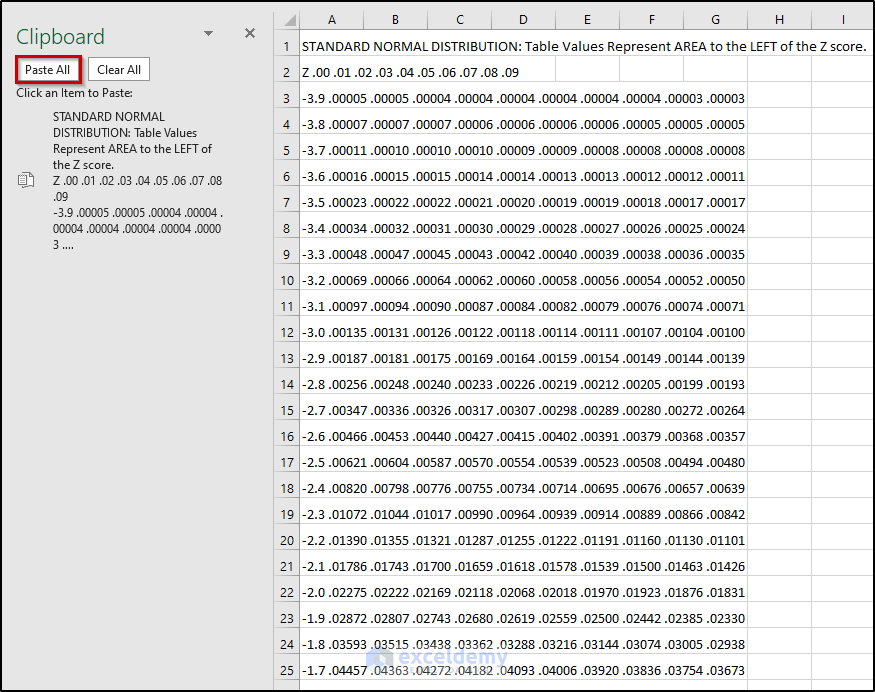Select row 3 header
875x692 pixels.
(287, 98)
